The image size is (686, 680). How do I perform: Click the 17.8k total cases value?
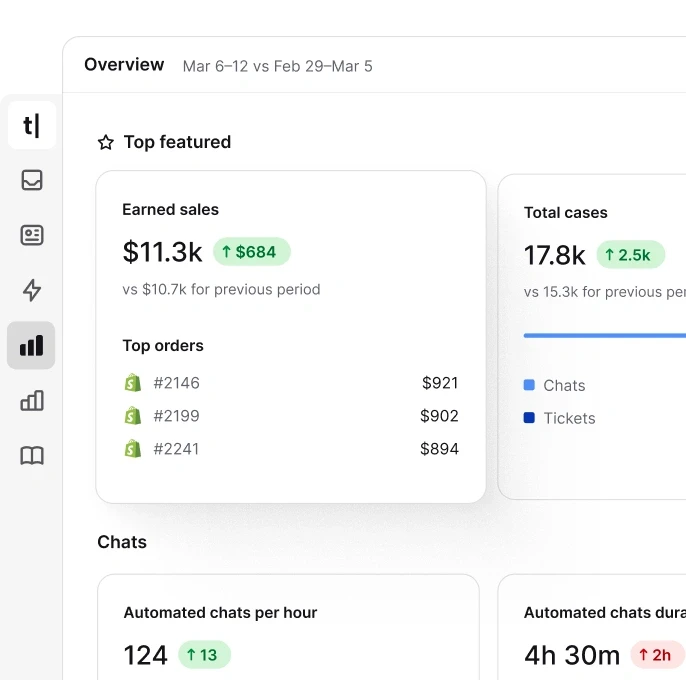554,255
